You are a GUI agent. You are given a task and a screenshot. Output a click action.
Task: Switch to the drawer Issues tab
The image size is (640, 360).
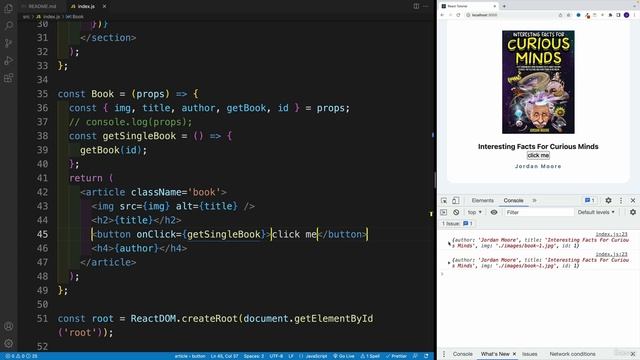click(529, 354)
